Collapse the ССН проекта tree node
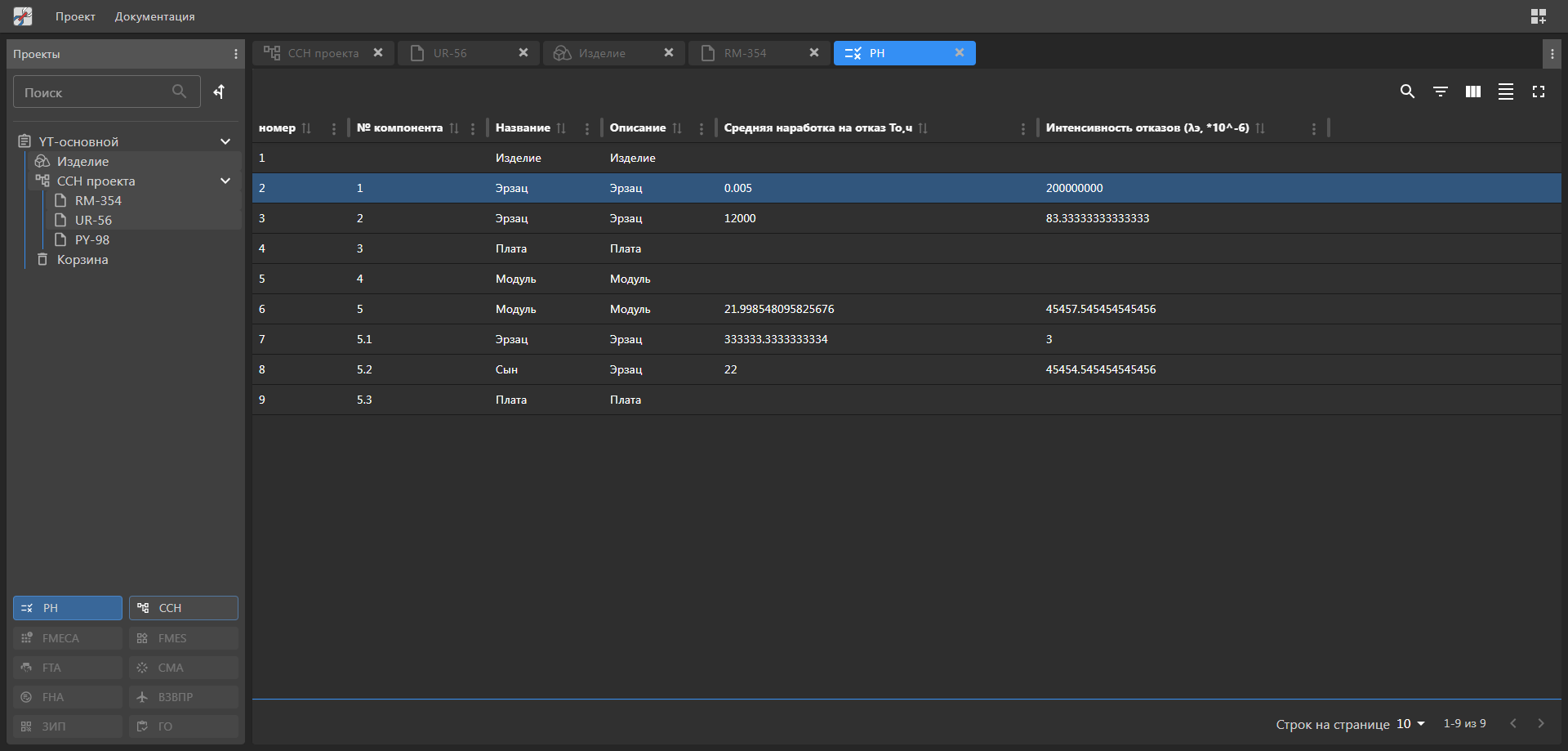 (225, 181)
